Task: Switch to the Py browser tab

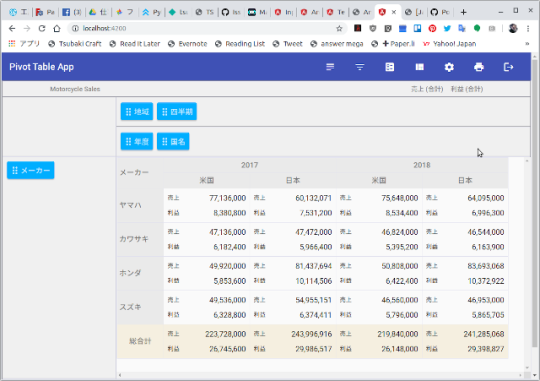Action: [x=152, y=12]
